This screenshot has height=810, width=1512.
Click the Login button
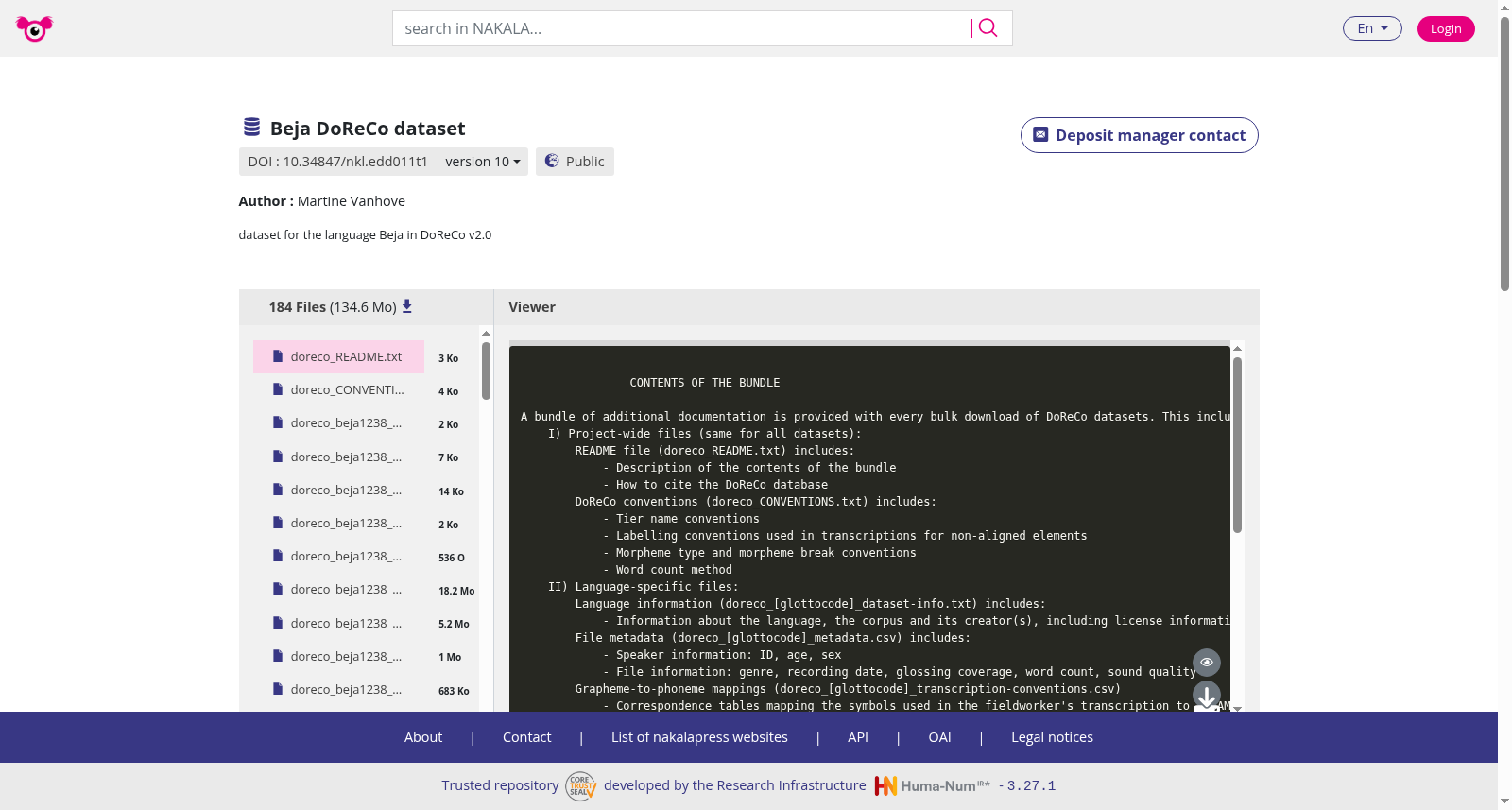click(1446, 28)
